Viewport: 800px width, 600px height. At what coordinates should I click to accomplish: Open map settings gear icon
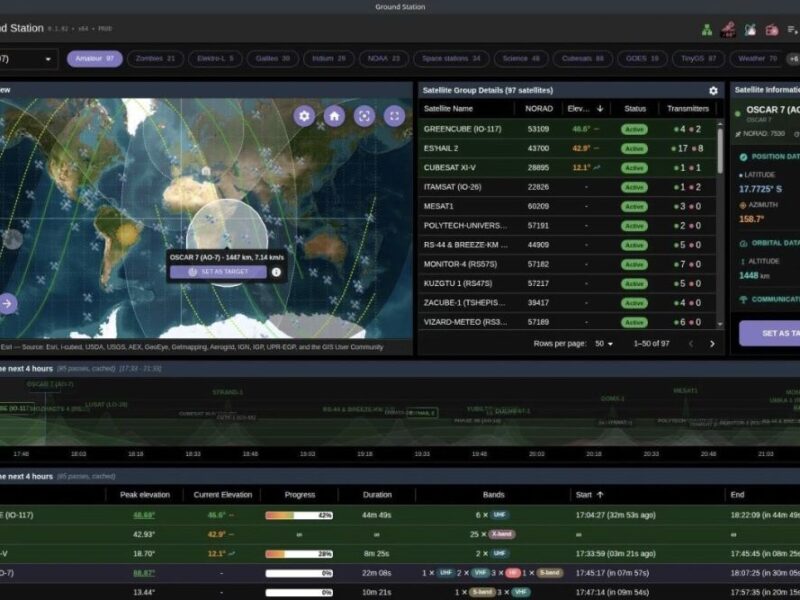click(304, 116)
